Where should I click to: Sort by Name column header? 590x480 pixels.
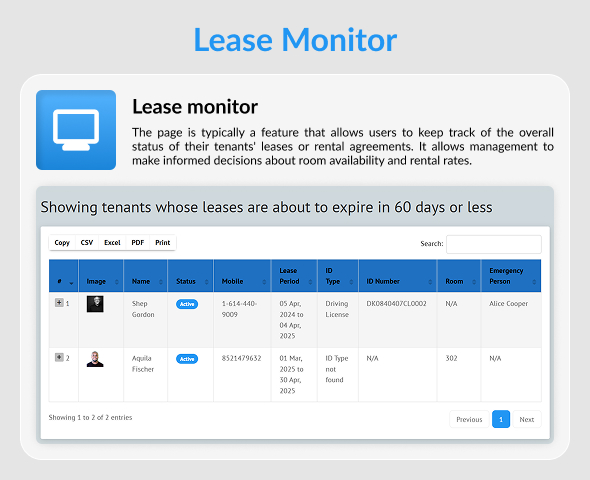pyautogui.click(x=146, y=276)
